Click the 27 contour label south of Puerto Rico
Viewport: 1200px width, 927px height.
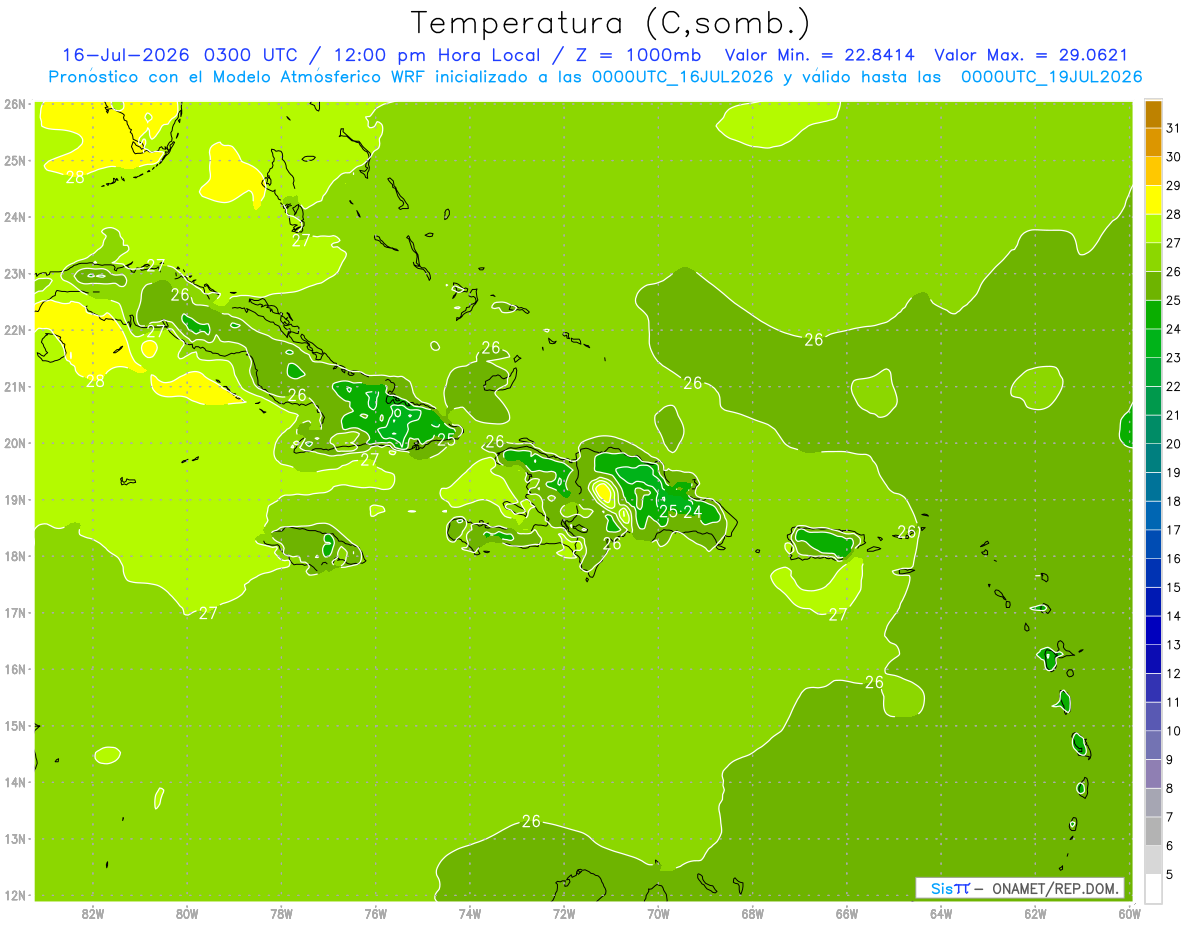coord(838,614)
